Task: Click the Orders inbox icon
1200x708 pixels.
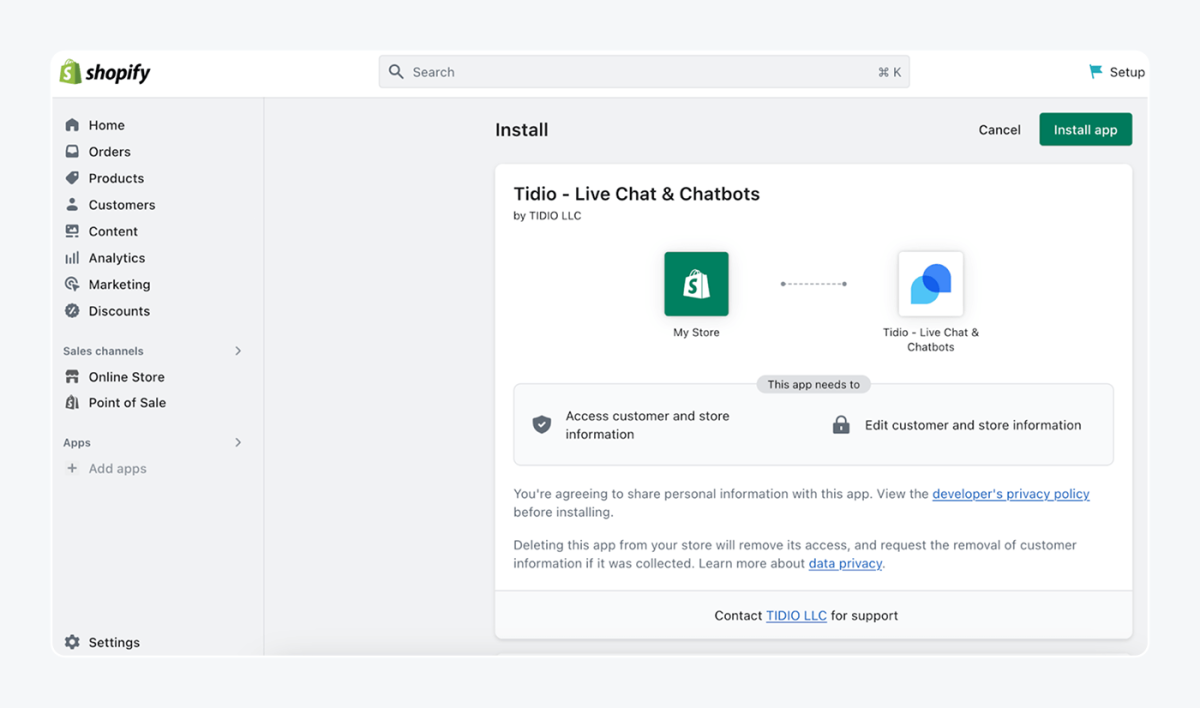Action: tap(72, 152)
